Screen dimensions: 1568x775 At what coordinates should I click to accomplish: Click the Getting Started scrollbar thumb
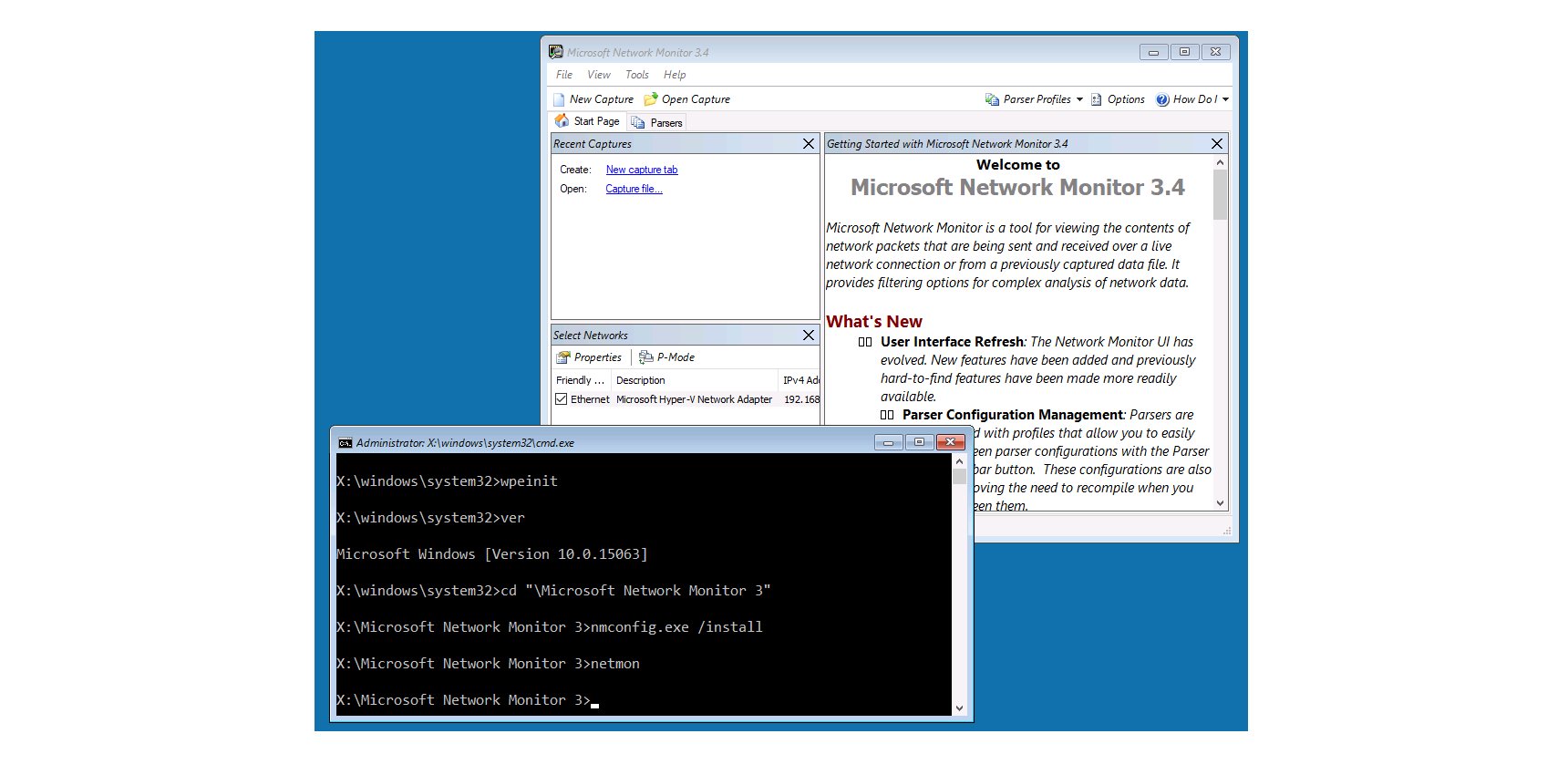click(x=1221, y=195)
